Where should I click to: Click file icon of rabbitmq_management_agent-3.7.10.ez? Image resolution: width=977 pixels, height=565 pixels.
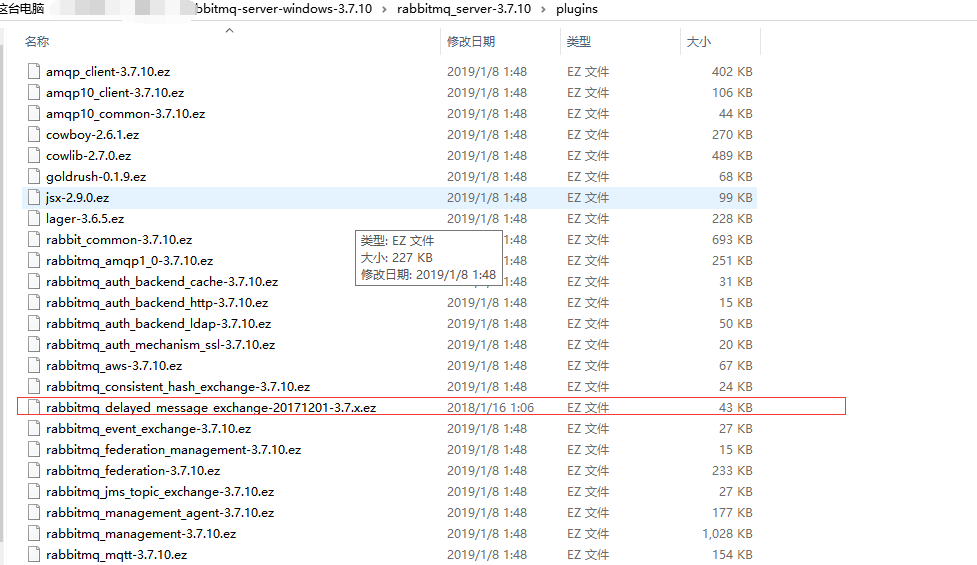click(x=34, y=513)
